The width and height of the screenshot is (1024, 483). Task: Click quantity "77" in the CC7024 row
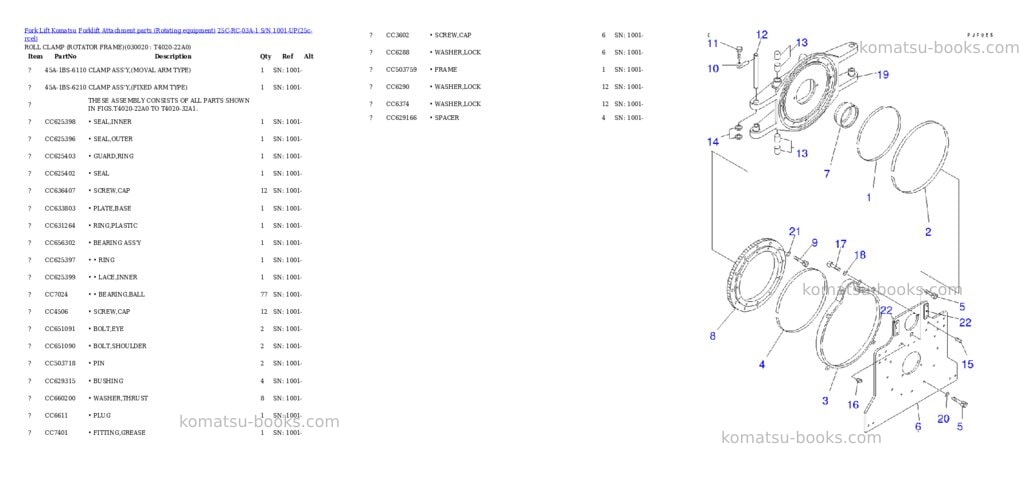point(263,294)
